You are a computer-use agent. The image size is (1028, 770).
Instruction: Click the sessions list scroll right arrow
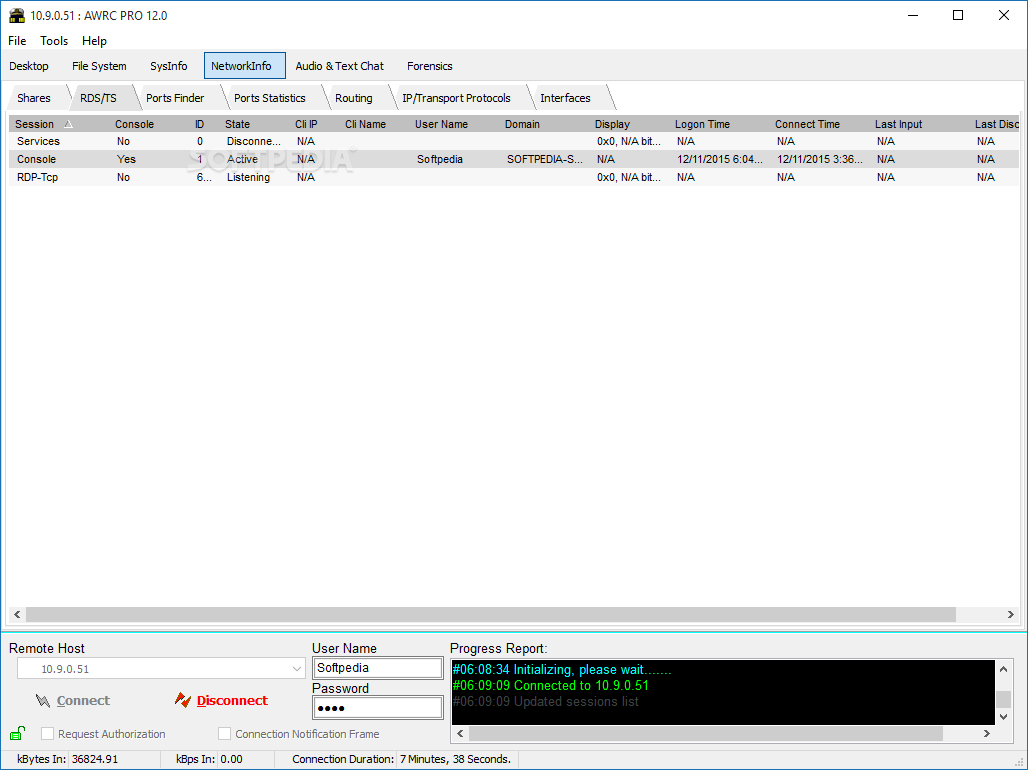pyautogui.click(x=1010, y=615)
